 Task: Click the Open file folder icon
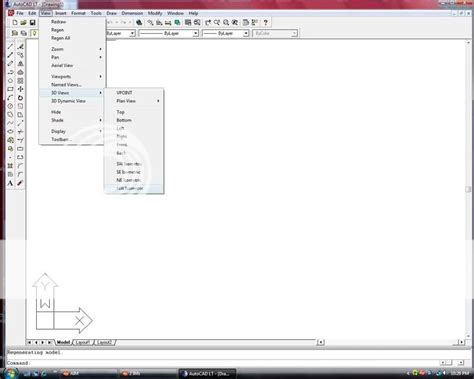click(x=23, y=23)
